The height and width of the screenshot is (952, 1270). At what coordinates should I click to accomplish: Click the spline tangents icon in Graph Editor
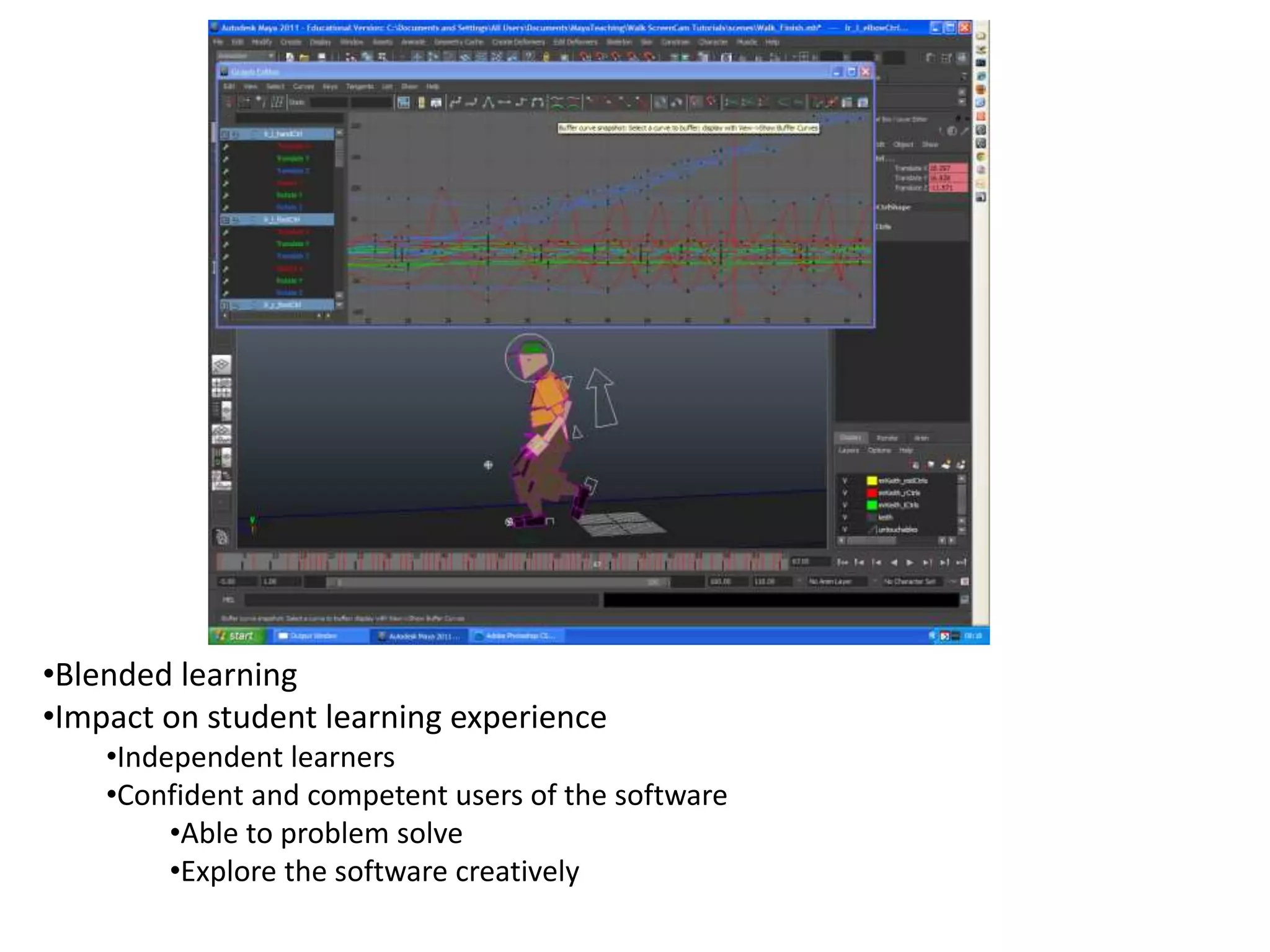[456, 103]
